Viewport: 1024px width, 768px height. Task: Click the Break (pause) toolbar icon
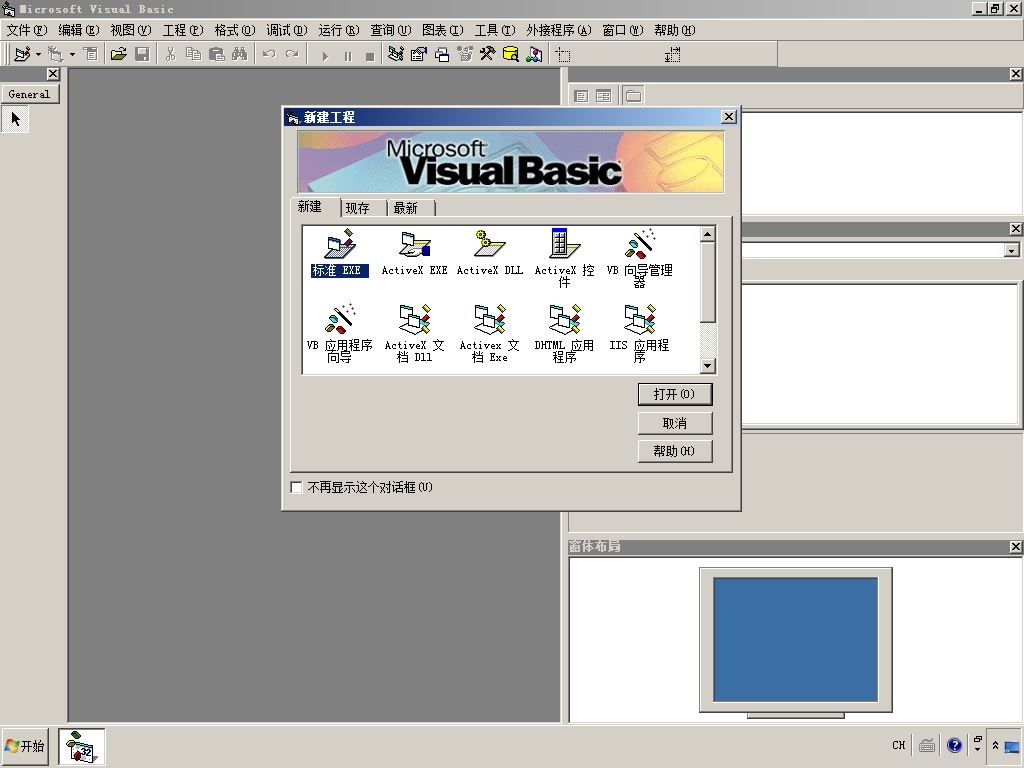point(347,56)
